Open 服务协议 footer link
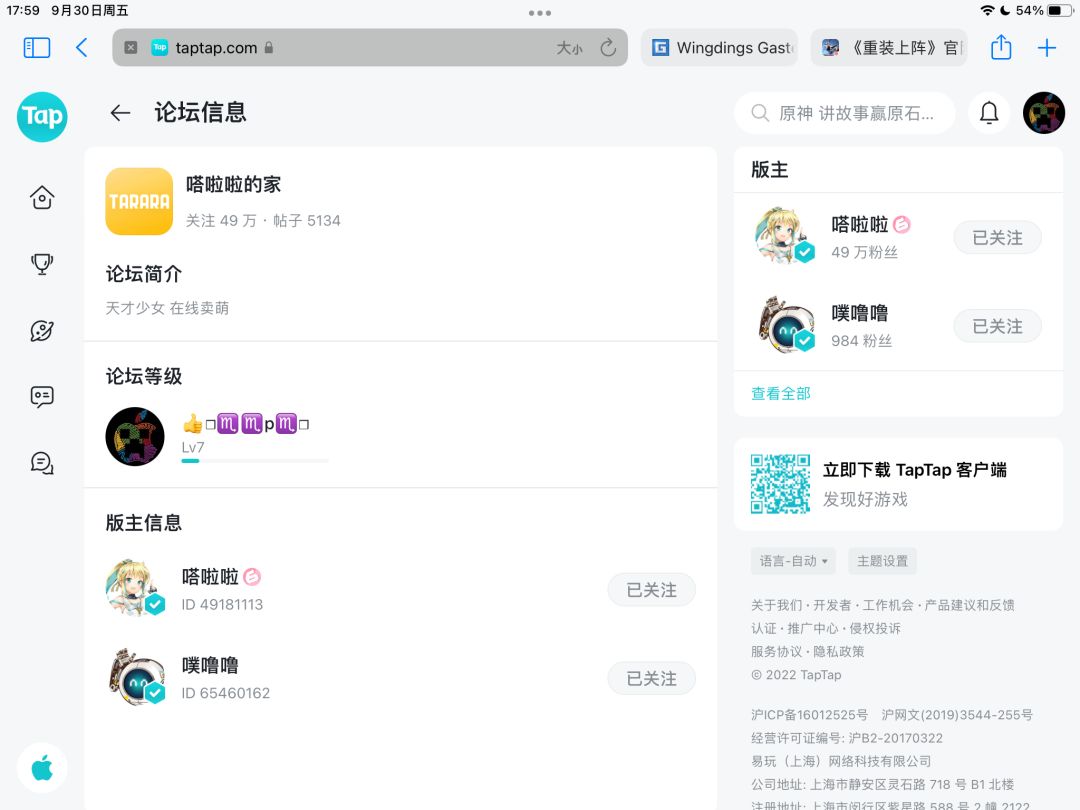This screenshot has width=1080, height=810. (776, 651)
